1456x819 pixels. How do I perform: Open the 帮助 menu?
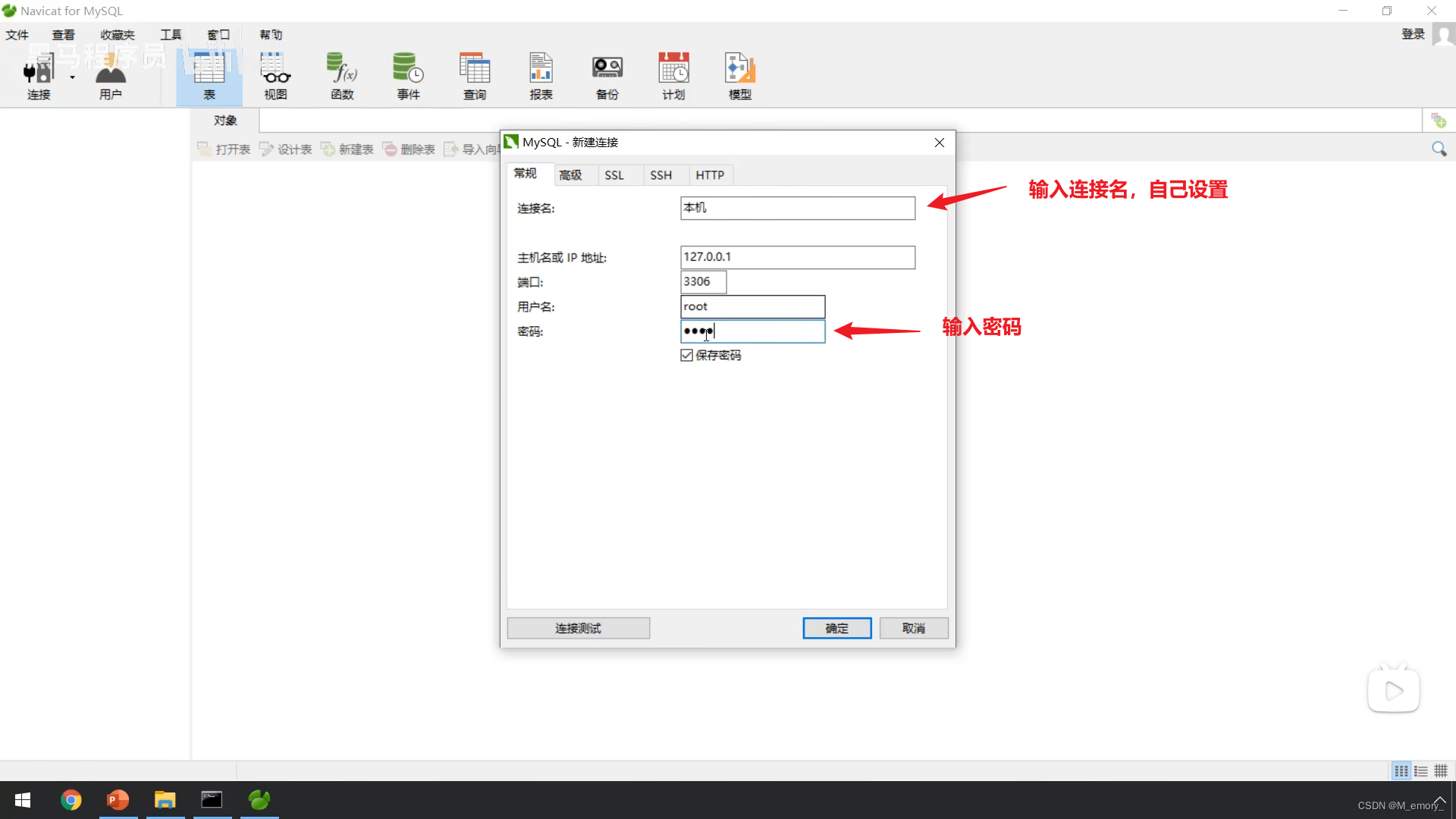[x=271, y=35]
